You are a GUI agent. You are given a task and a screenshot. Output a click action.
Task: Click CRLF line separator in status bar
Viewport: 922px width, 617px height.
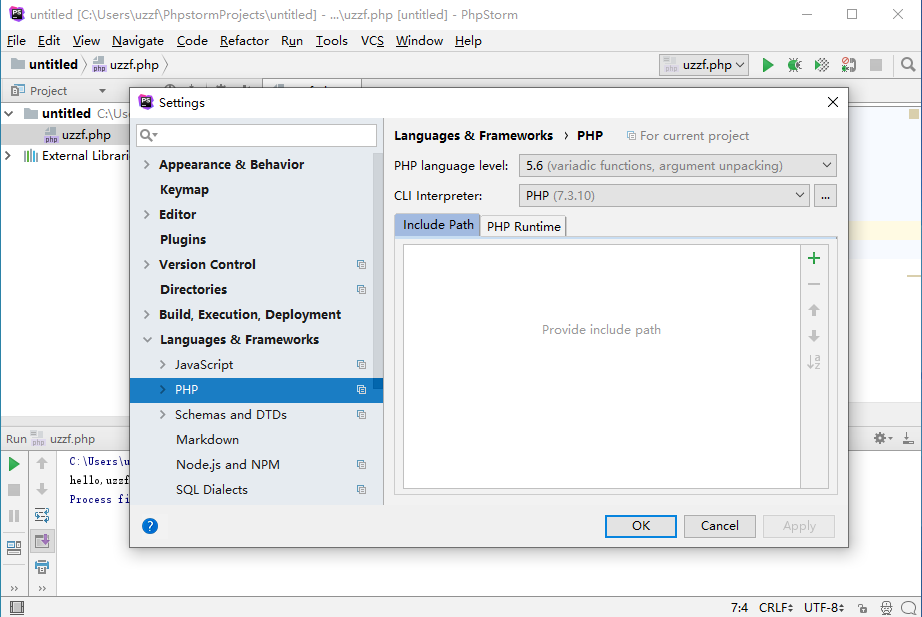pyautogui.click(x=776, y=608)
